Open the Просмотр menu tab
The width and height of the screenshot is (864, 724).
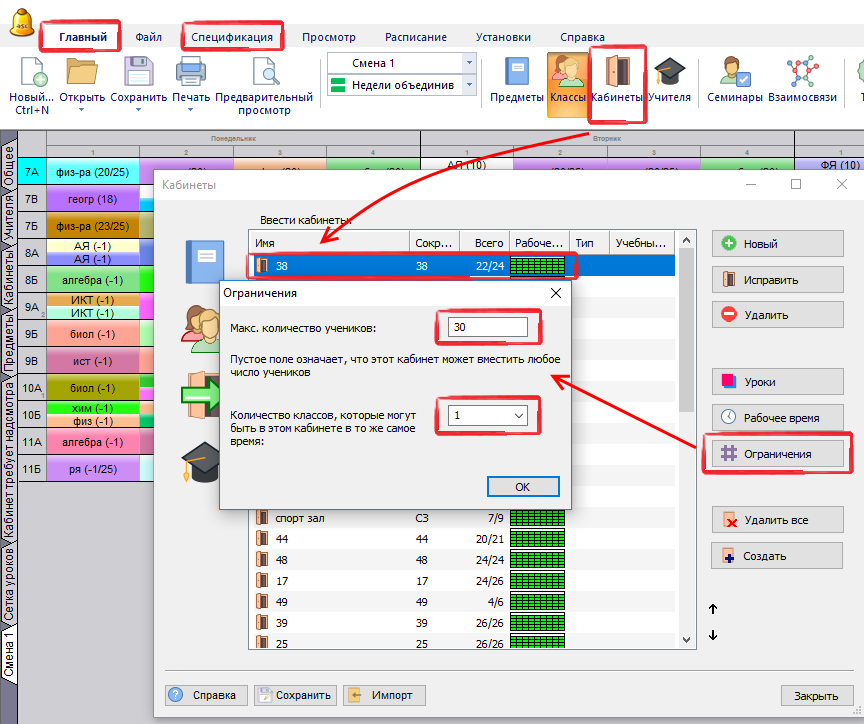coord(328,37)
